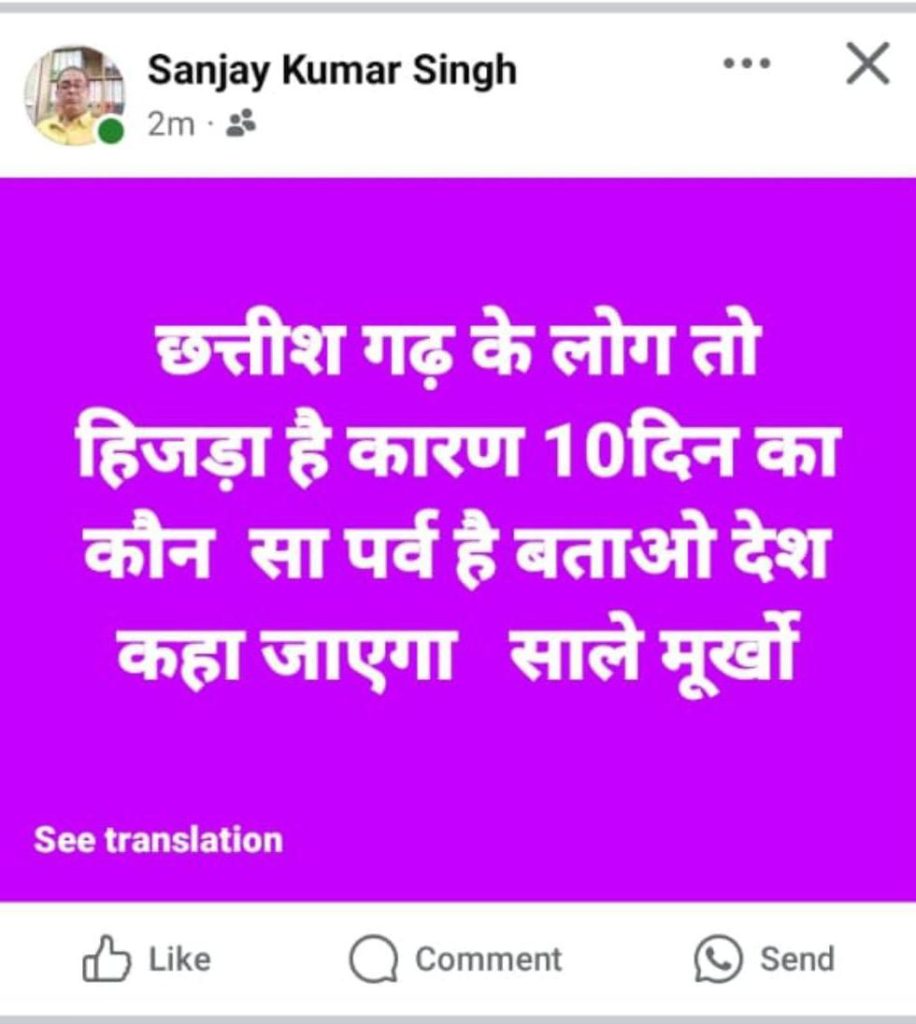Screen dimensions: 916x1024
Task: Click the friends audience icon beside 2m
Action: pyautogui.click(x=240, y=123)
